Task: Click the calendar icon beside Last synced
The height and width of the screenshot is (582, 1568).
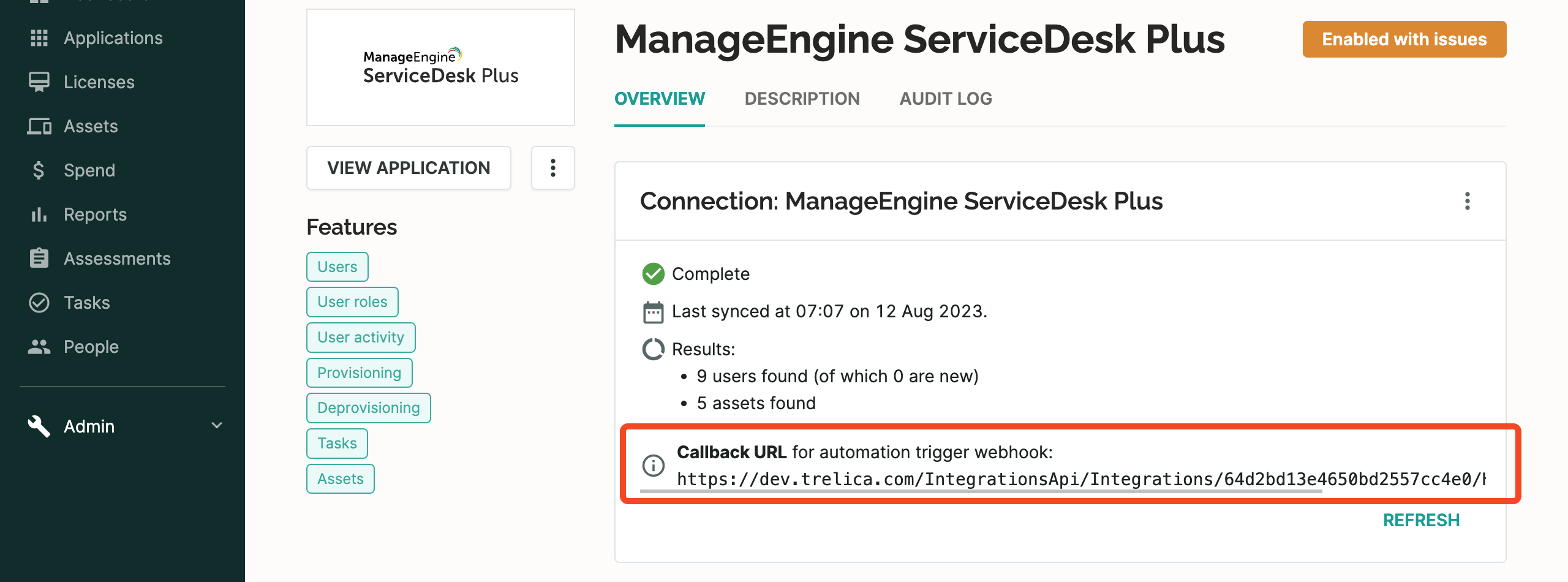Action: (x=653, y=312)
